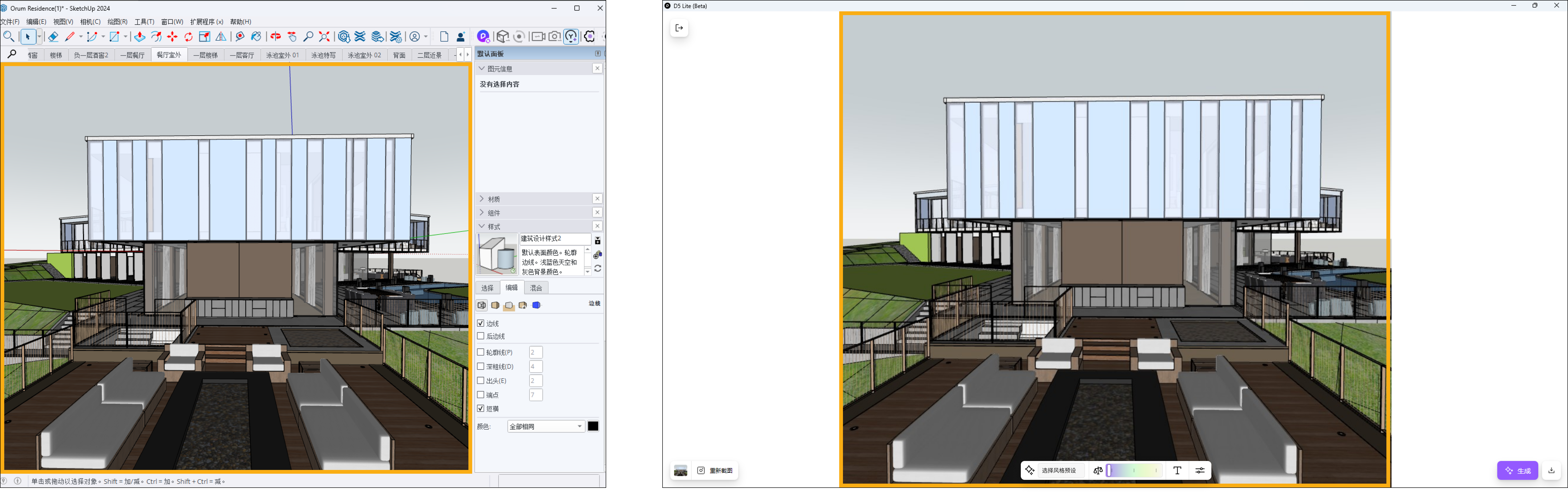Click create new style icon
The image size is (1568, 494).
click(x=598, y=255)
